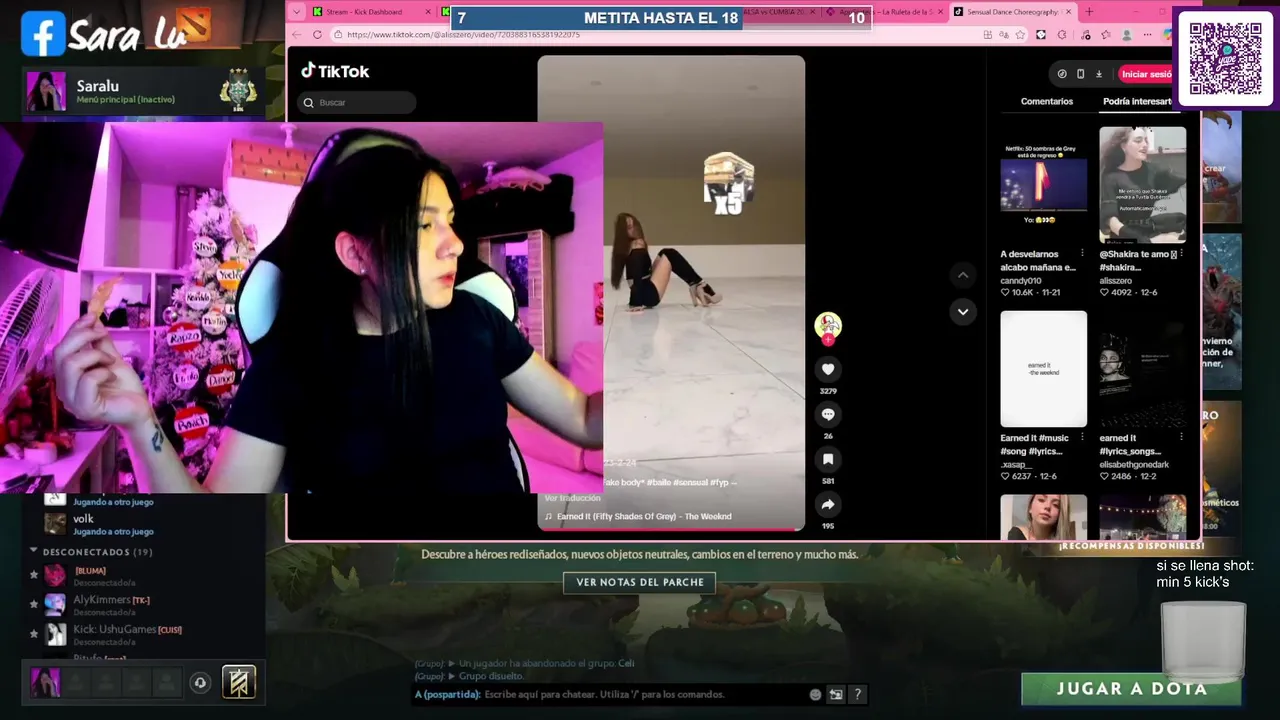The height and width of the screenshot is (720, 1280).
Task: Switch to the Podría interesarte tab
Action: click(x=1137, y=101)
